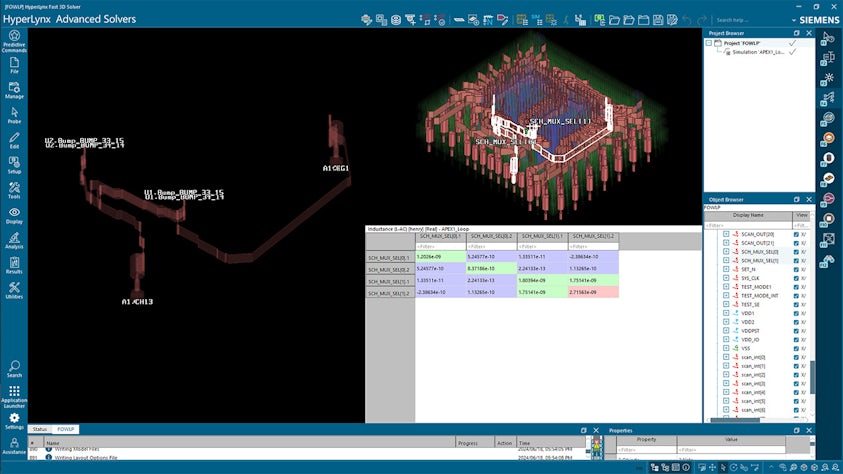
Task: Open the Manage sidebar panel
Action: pos(14,90)
